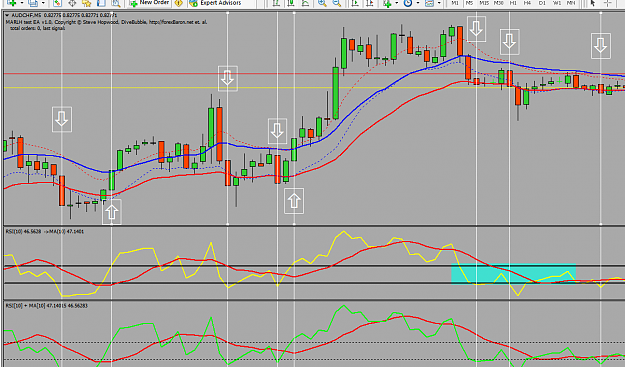
Task: Switch timeframe to W1
Action: point(557,3)
